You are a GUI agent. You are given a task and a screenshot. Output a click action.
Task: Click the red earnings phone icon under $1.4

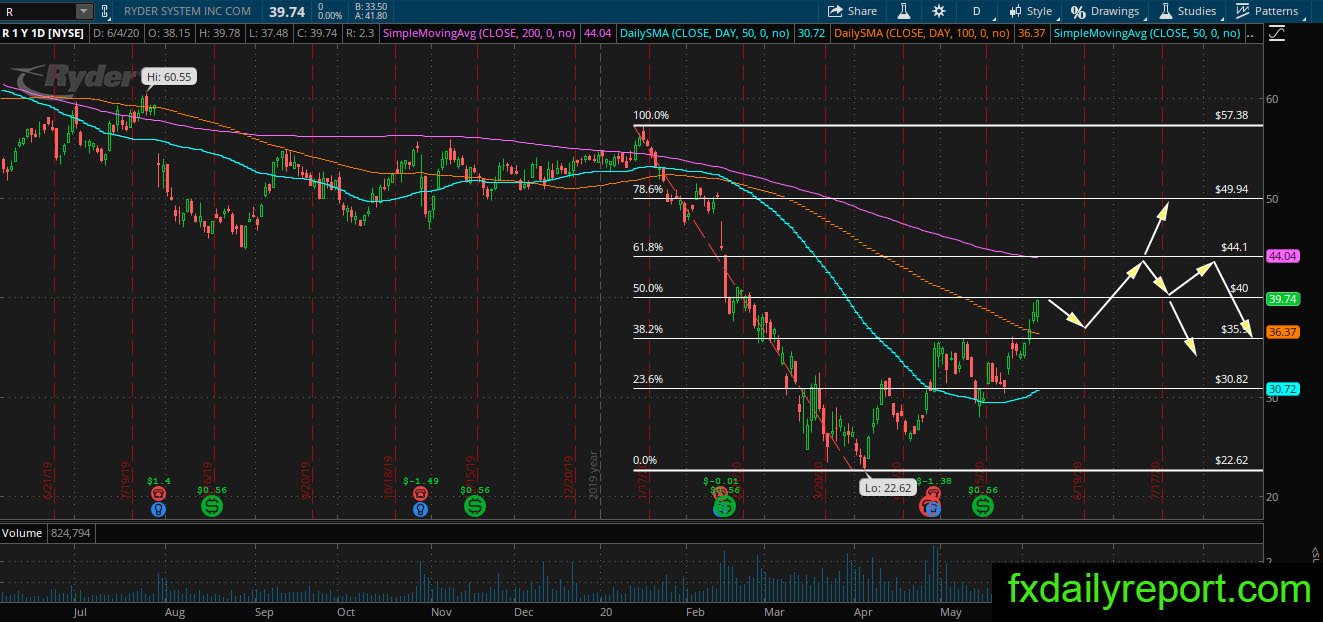click(158, 494)
